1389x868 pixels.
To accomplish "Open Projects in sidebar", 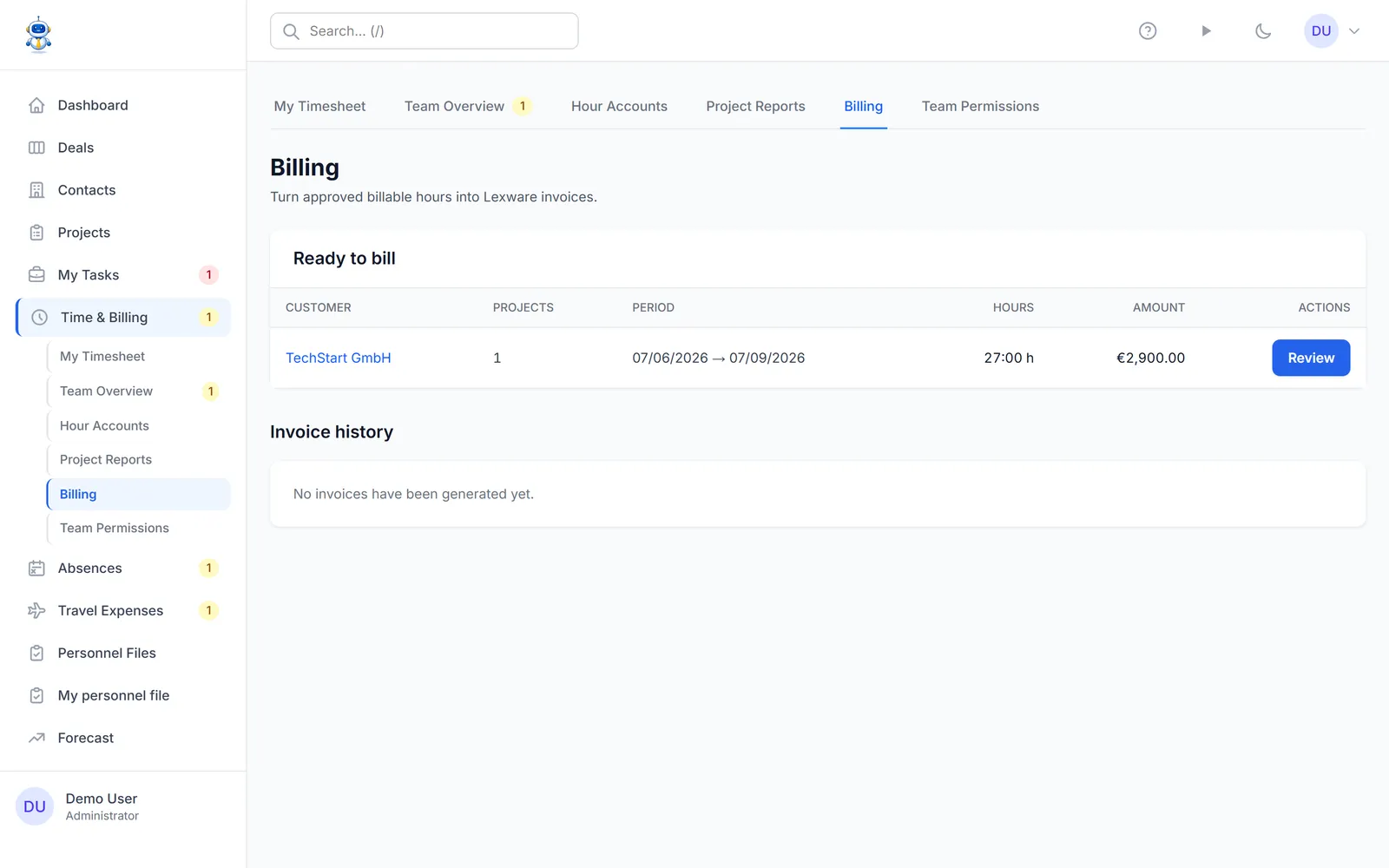I will point(123,233).
